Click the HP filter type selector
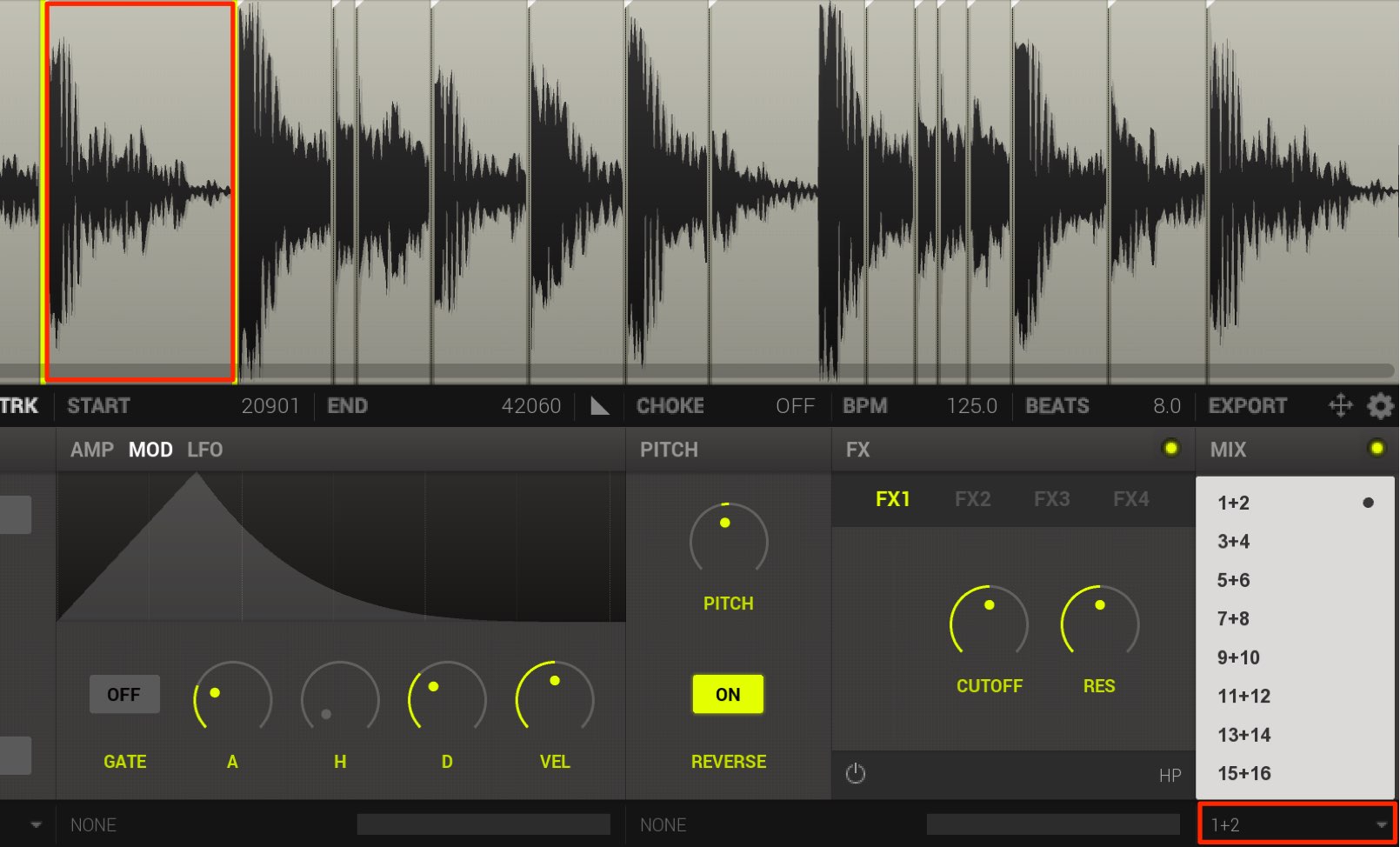This screenshot has width=1400, height=847. point(1170,775)
